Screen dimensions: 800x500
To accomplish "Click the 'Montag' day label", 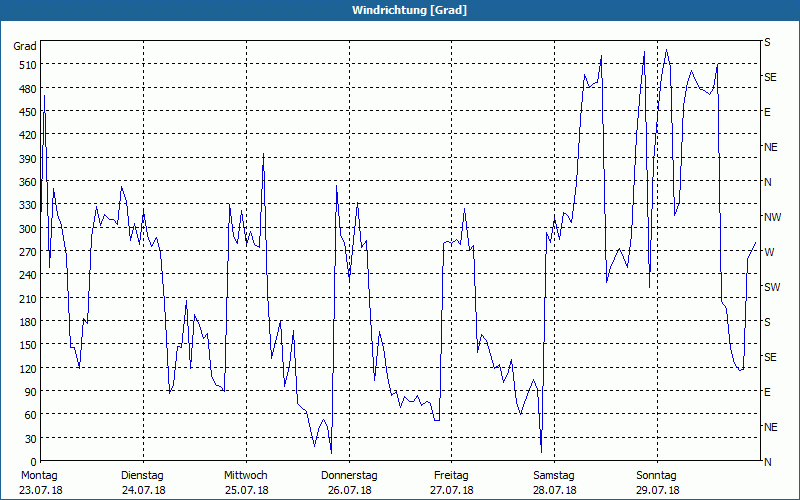I will point(39,476).
